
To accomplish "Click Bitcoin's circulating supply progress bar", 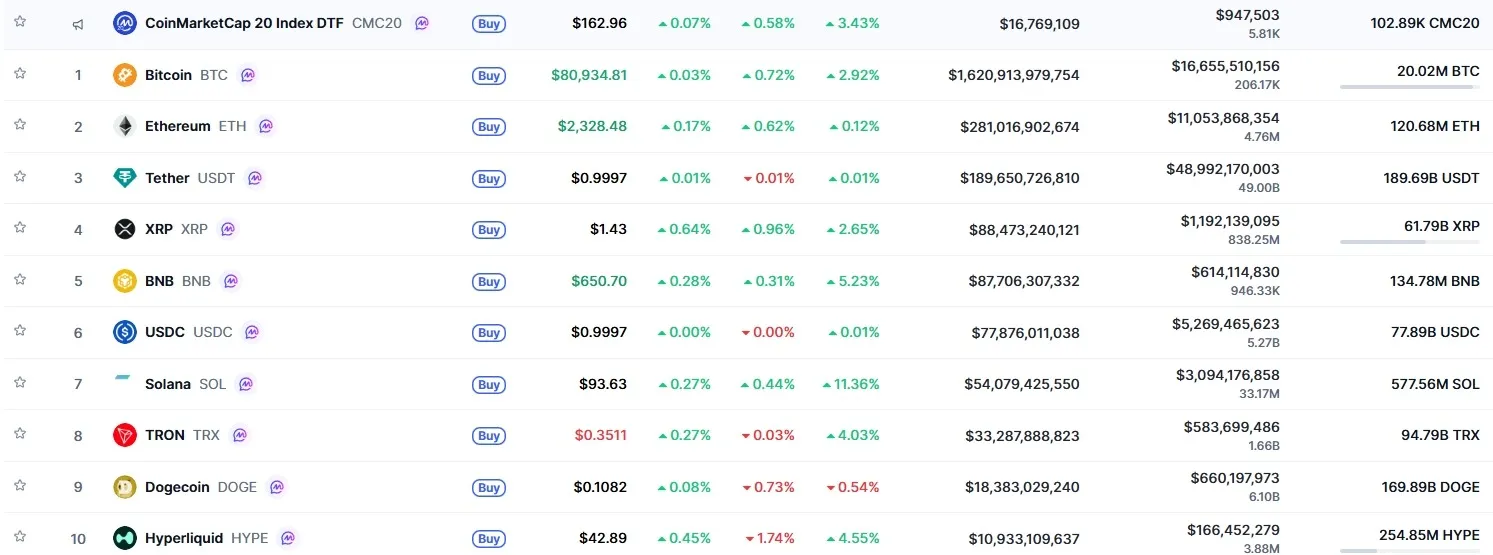I will pos(1410,87).
